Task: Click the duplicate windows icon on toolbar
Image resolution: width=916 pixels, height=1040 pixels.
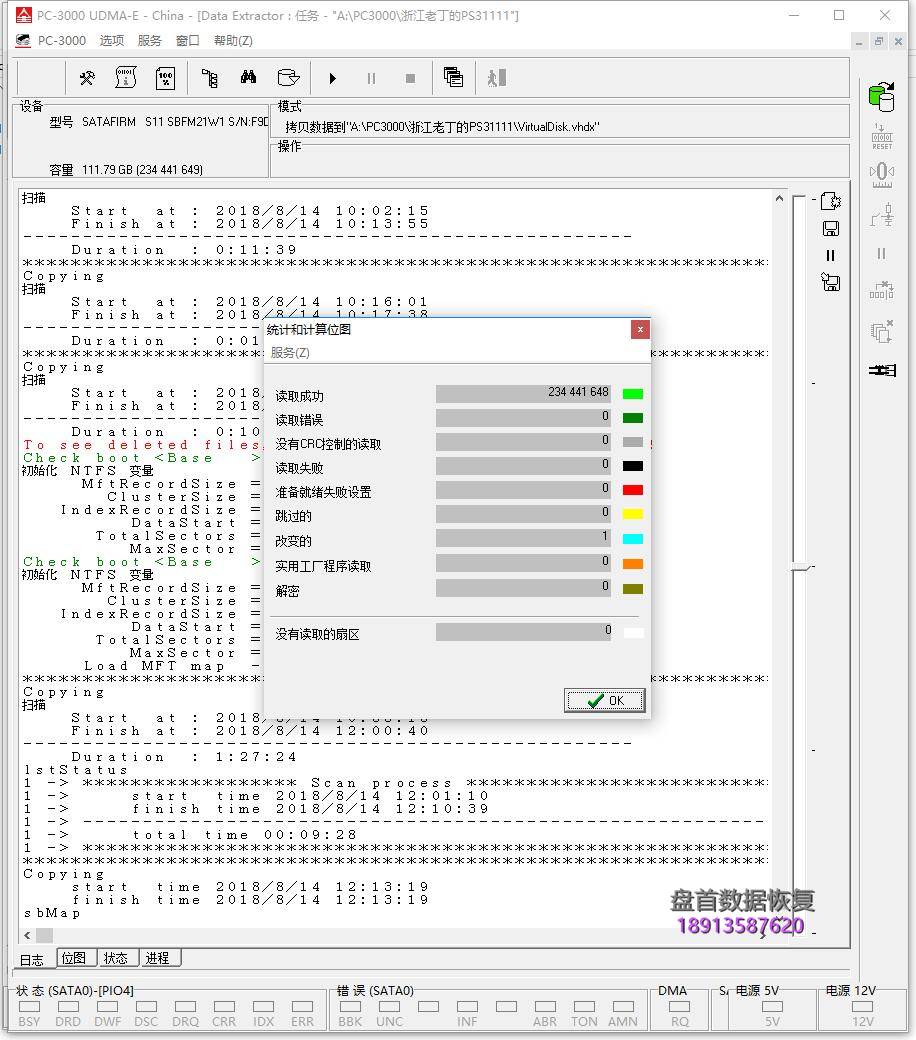Action: (x=455, y=79)
